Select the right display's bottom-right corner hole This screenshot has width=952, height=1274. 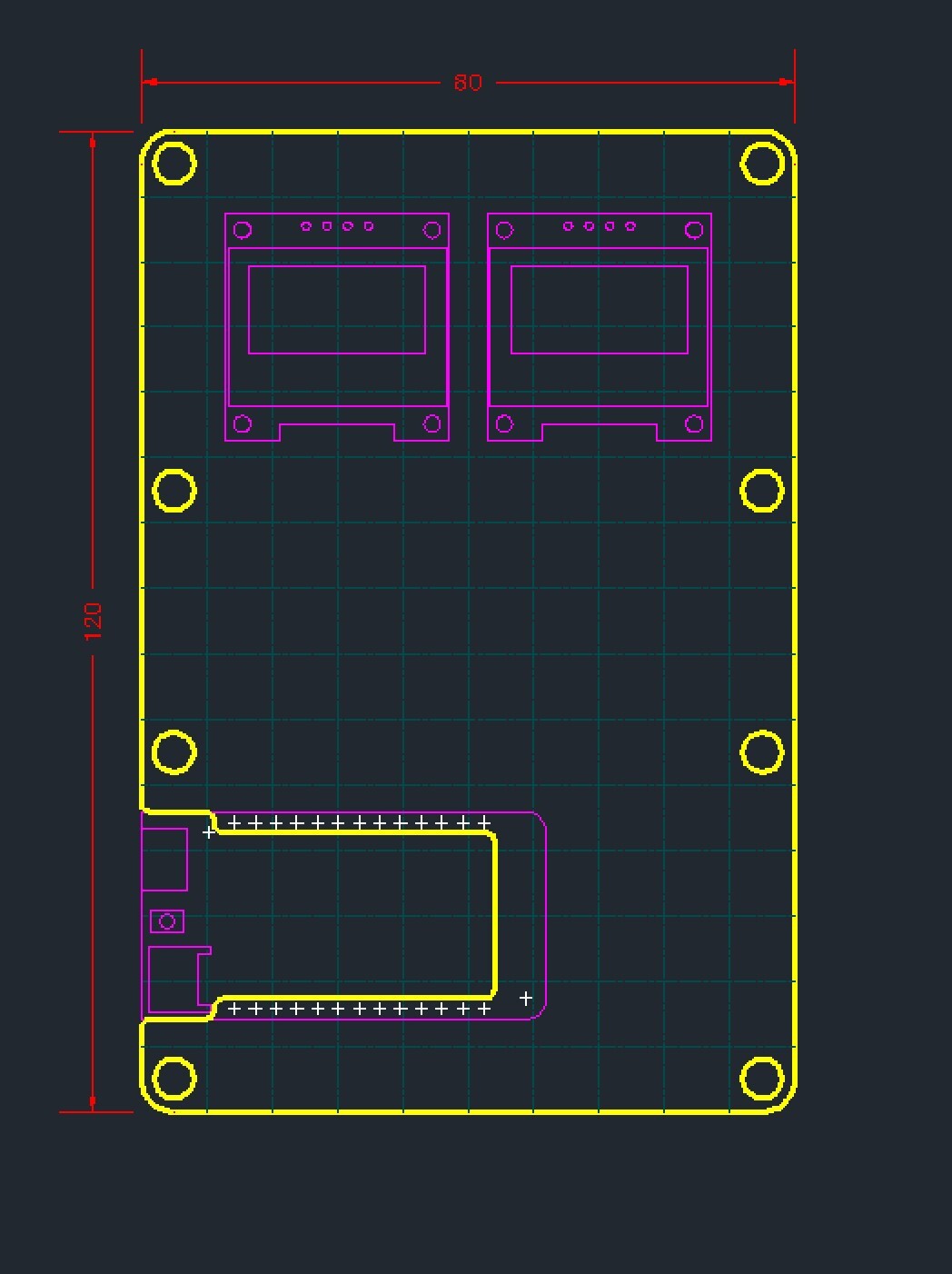[694, 423]
